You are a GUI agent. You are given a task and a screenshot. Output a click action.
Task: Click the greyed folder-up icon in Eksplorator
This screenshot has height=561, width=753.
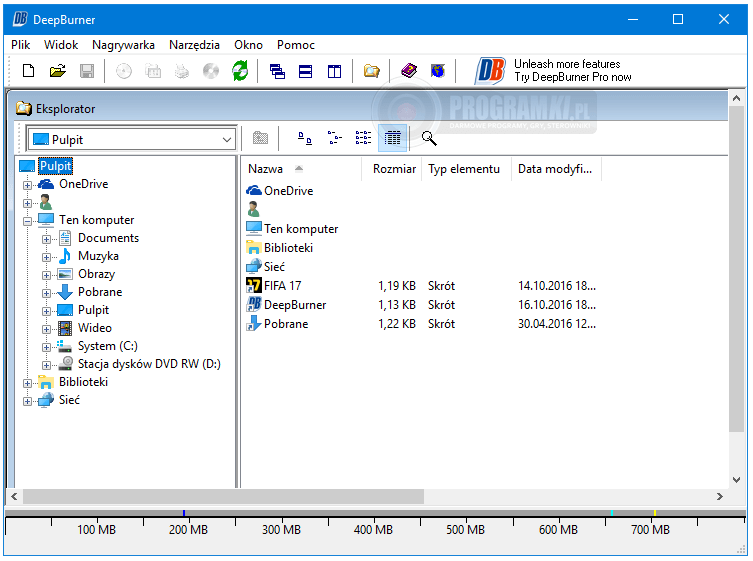click(x=260, y=138)
